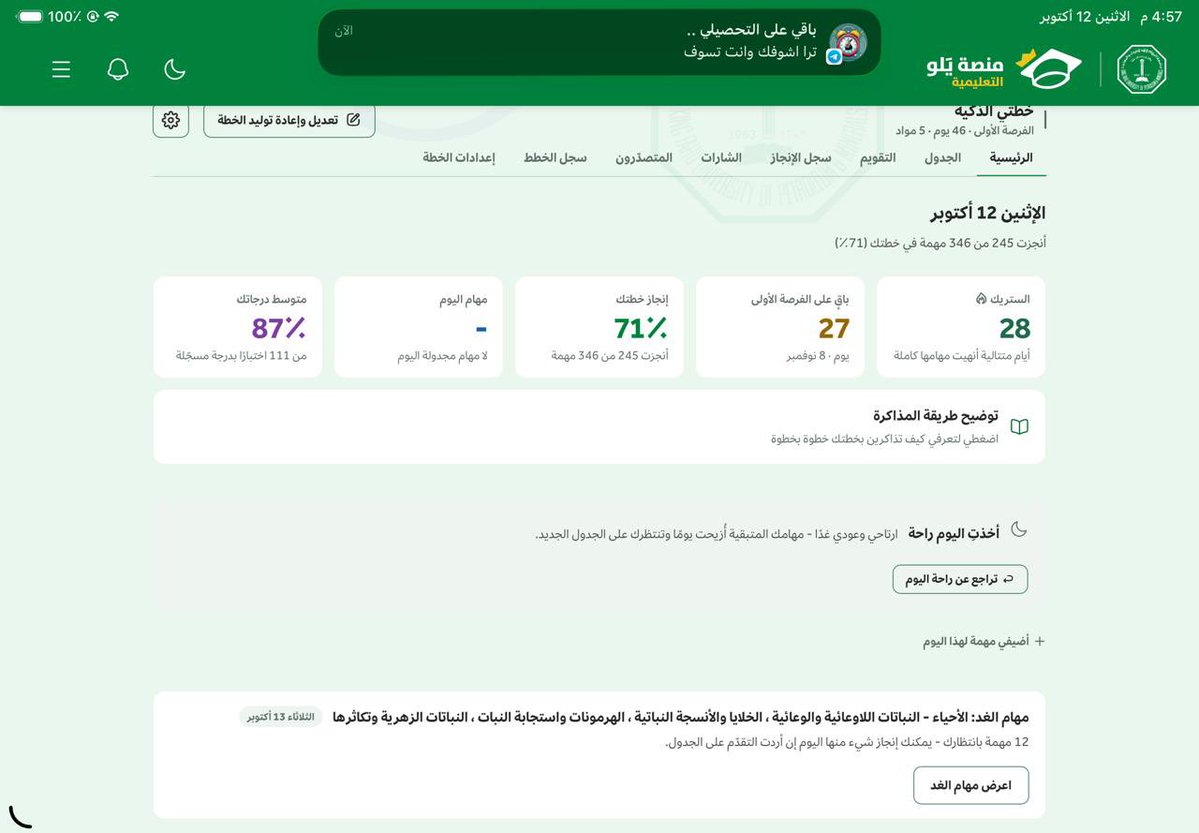This screenshot has height=833, width=1199.
Task: Click تراجع عن راحة اليوم button
Action: pyautogui.click(x=960, y=579)
